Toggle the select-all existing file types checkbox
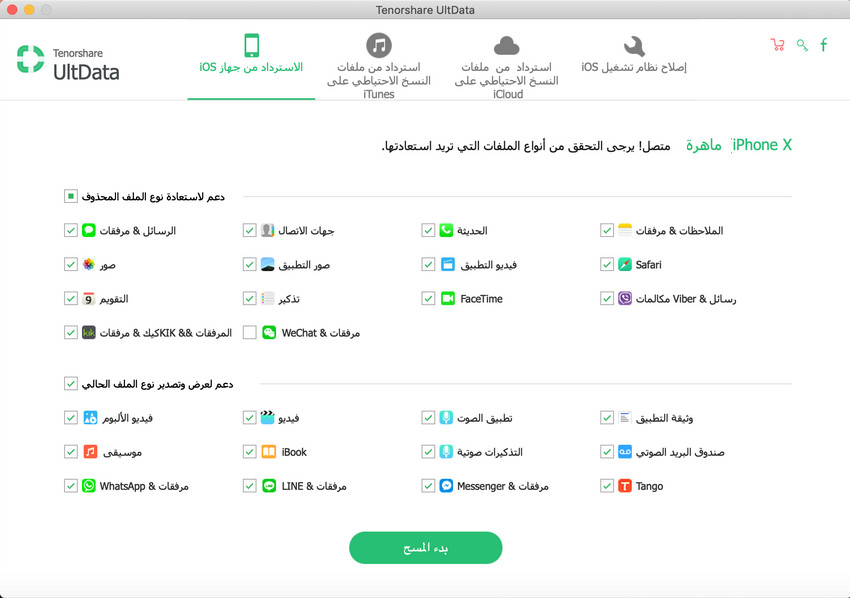850x598 pixels. (71, 384)
